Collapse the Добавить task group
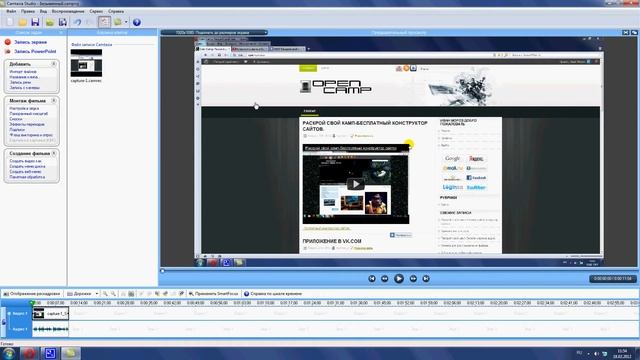 pos(53,64)
